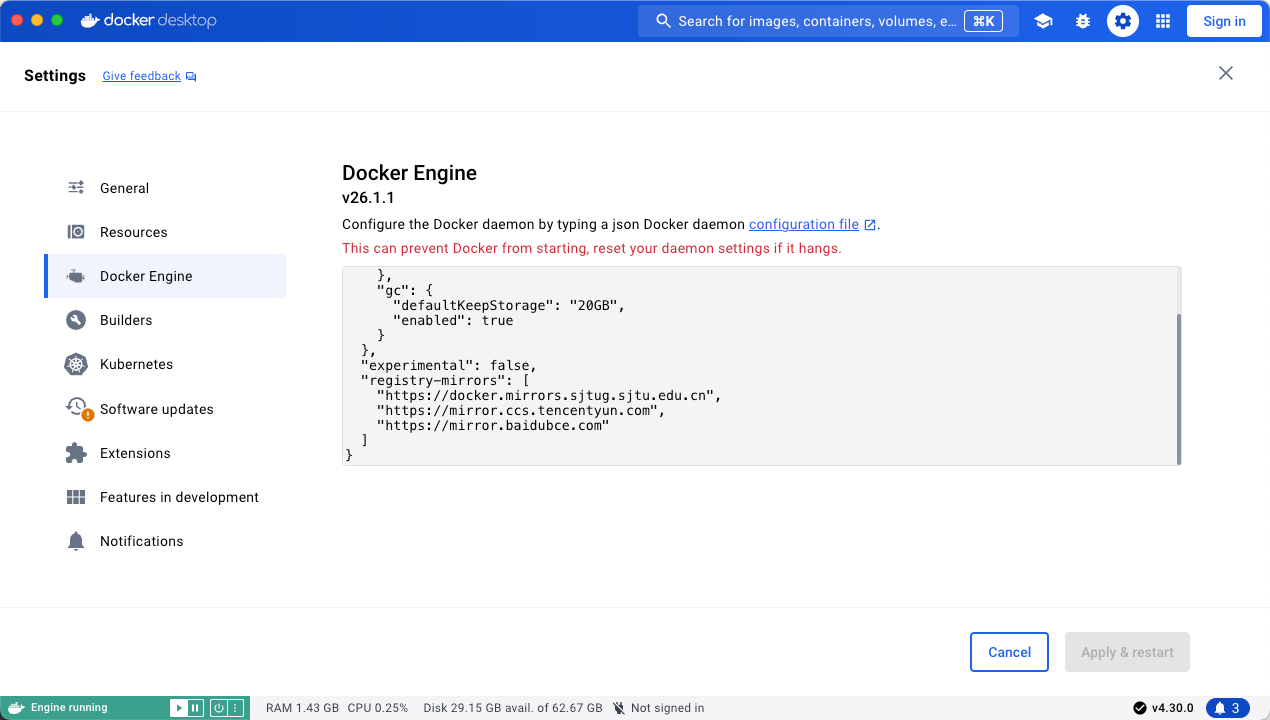Screen dimensions: 1270x720
Task: Click the engine power quit icon
Action: click(x=217, y=708)
